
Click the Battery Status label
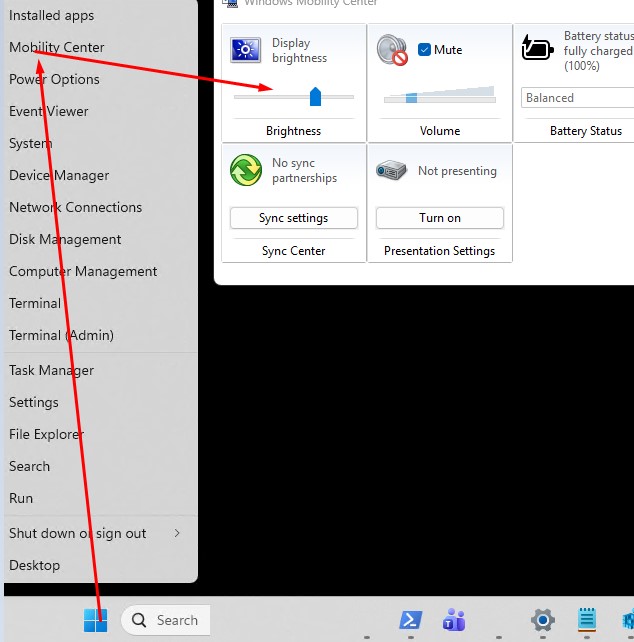pyautogui.click(x=586, y=131)
